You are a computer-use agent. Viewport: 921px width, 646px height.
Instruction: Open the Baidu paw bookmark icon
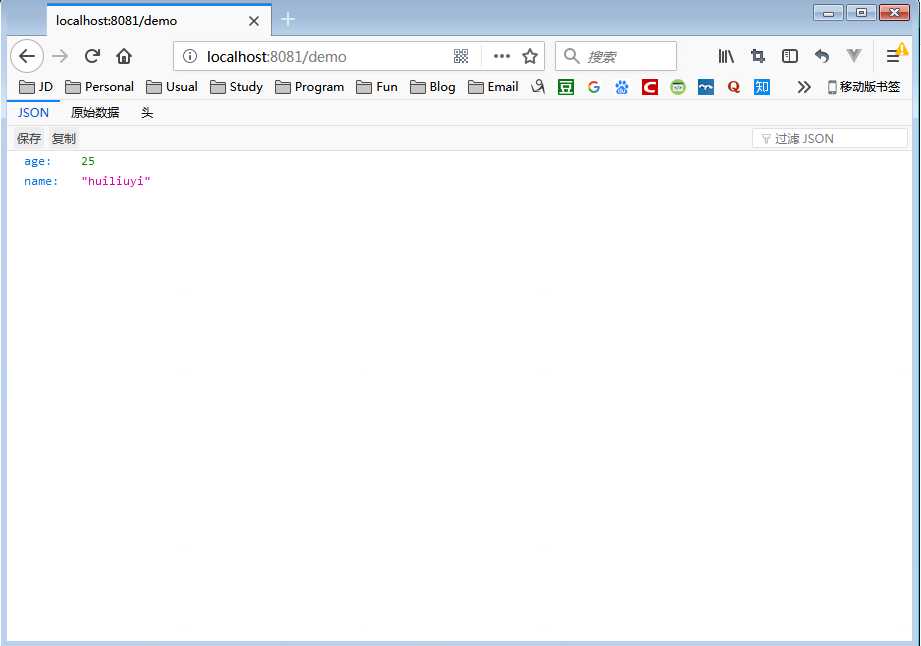click(x=621, y=87)
